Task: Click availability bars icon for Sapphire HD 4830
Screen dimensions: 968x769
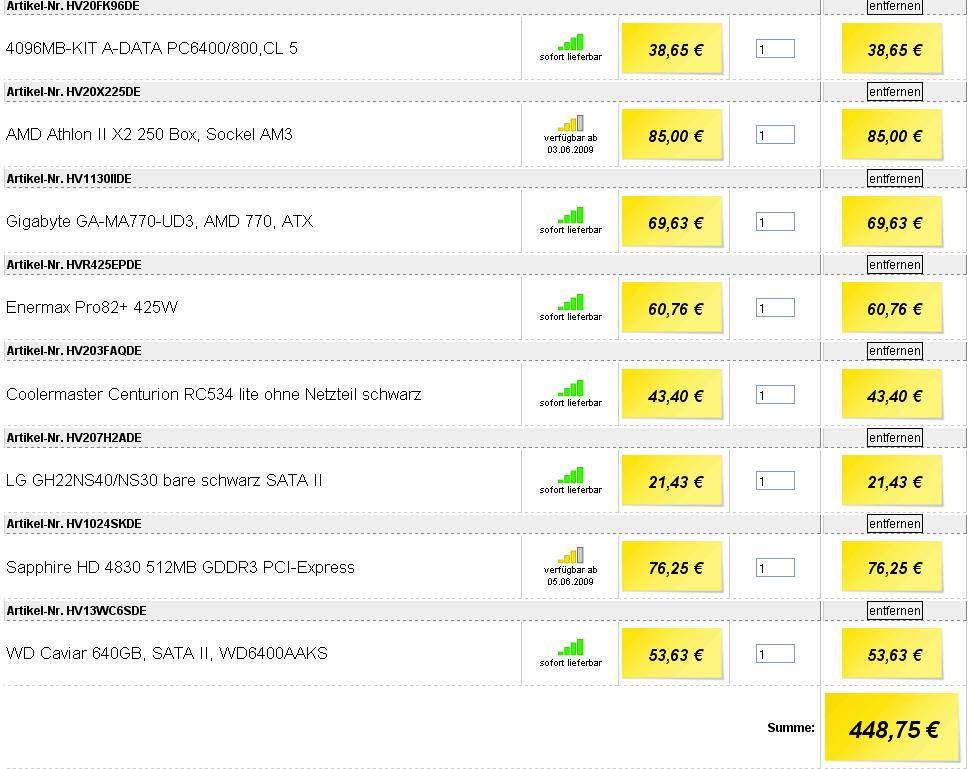Action: point(571,555)
